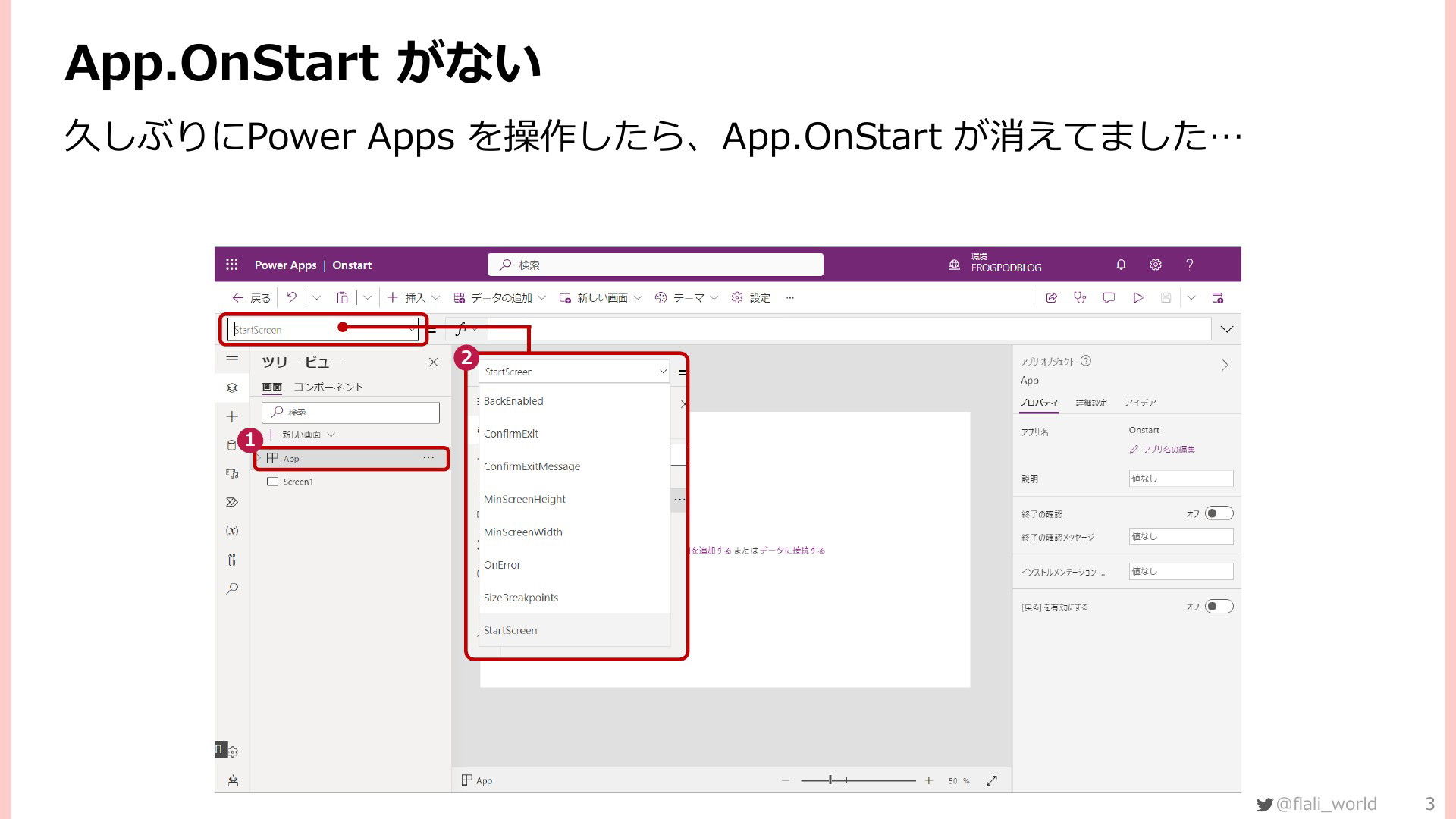The height and width of the screenshot is (819, 1456).
Task: Collapse the properties pane with the chevron
Action: point(1225,365)
